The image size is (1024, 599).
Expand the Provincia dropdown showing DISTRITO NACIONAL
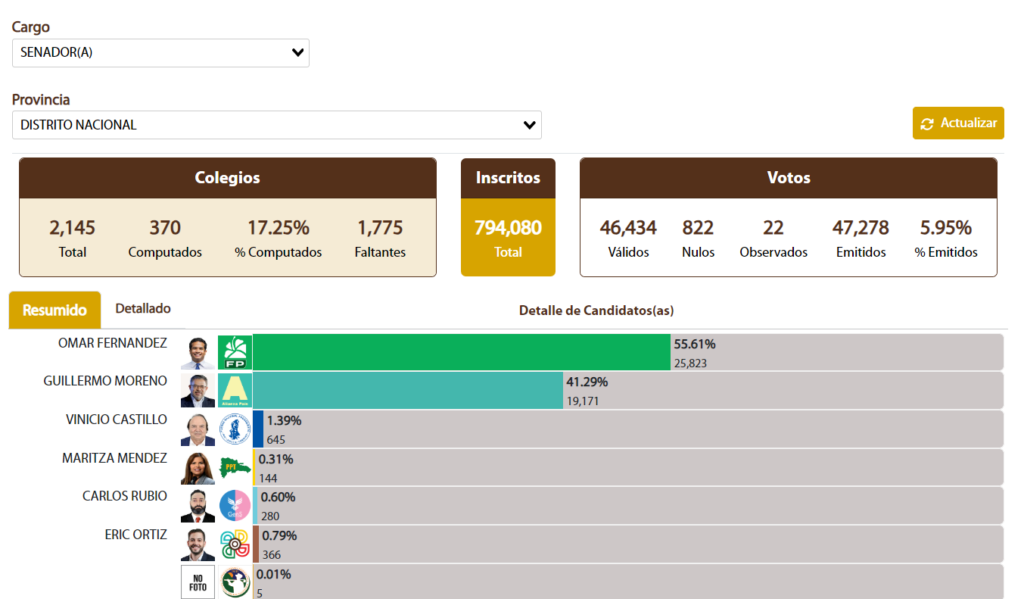coord(276,125)
